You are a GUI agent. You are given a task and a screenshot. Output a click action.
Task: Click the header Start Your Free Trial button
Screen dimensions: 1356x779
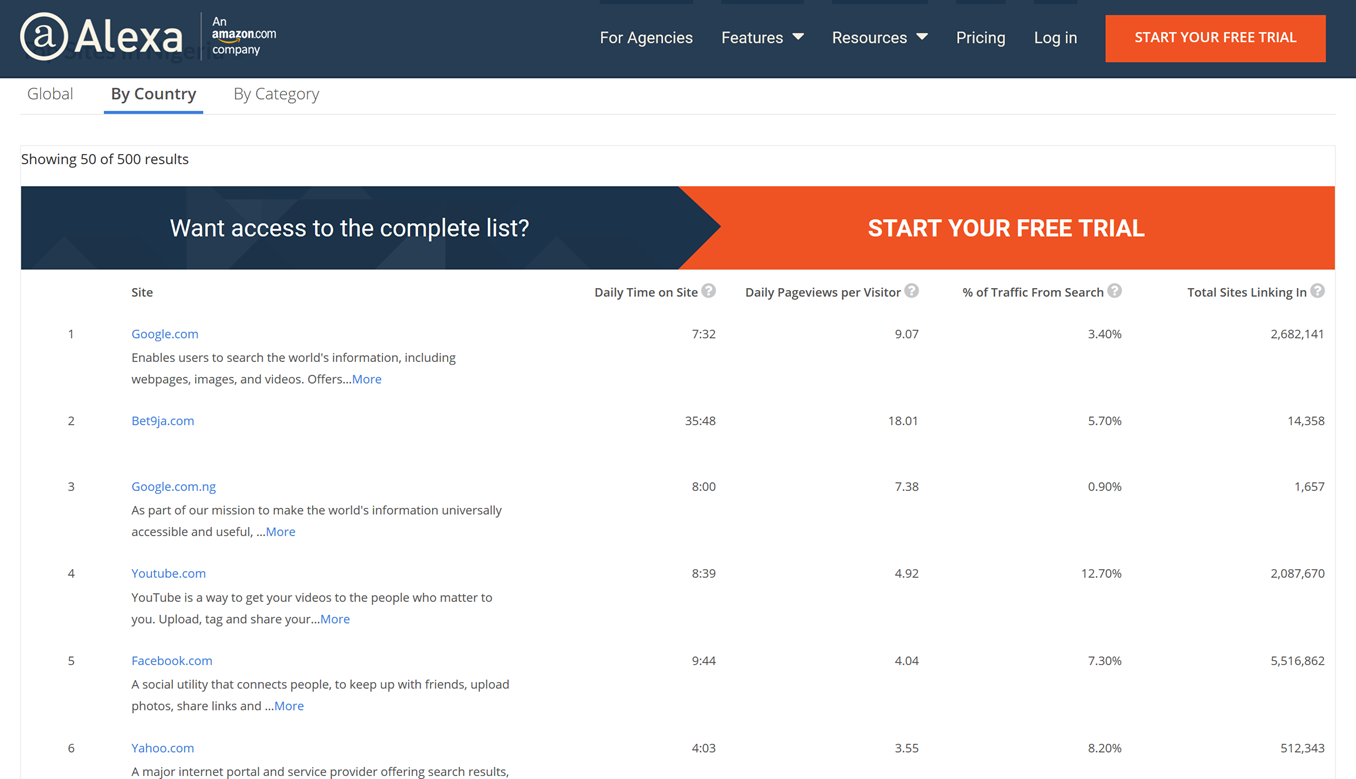[1215, 38]
